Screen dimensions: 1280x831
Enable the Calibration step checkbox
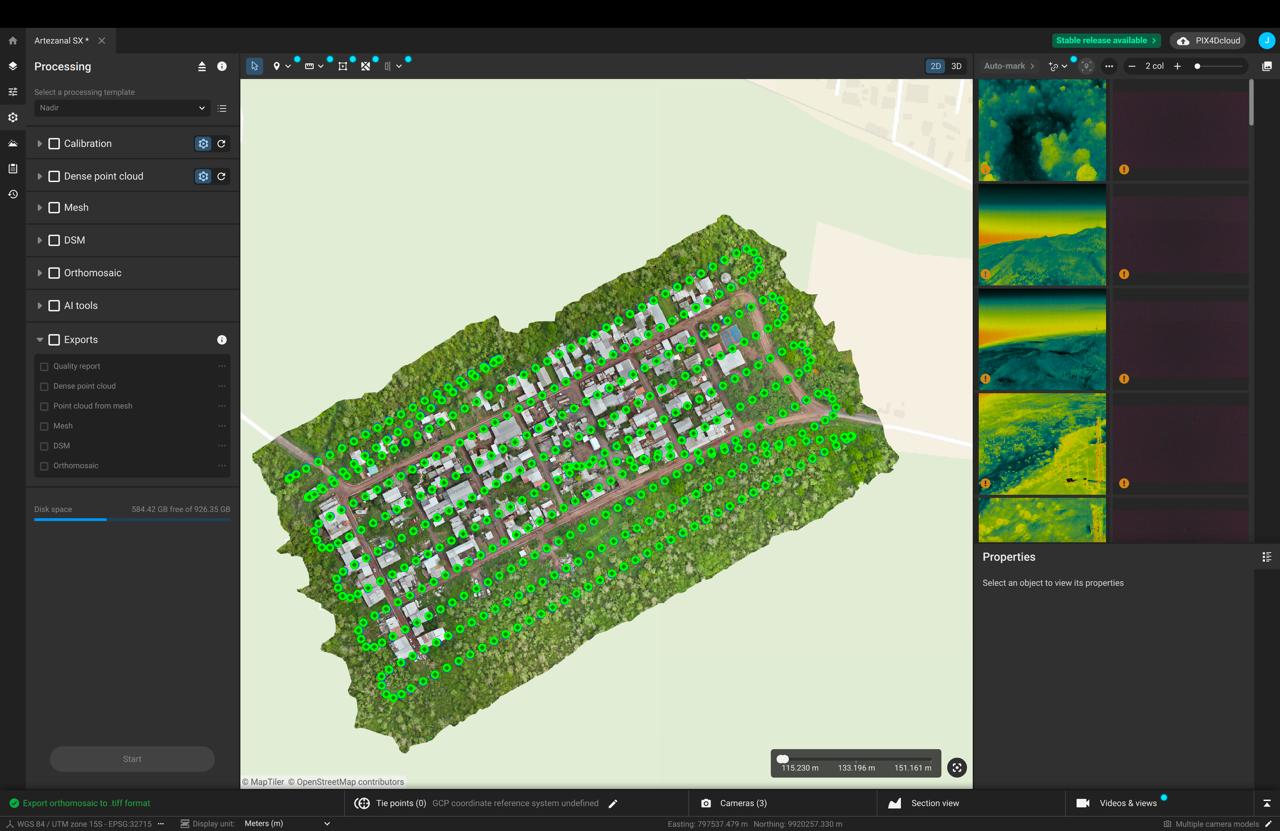point(55,144)
